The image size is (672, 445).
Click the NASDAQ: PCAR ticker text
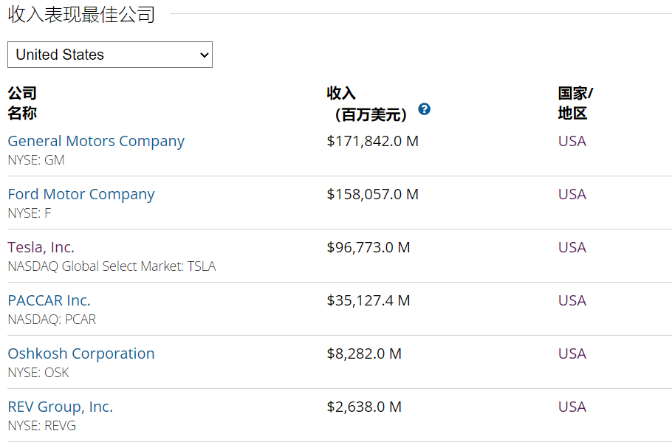[x=52, y=320]
